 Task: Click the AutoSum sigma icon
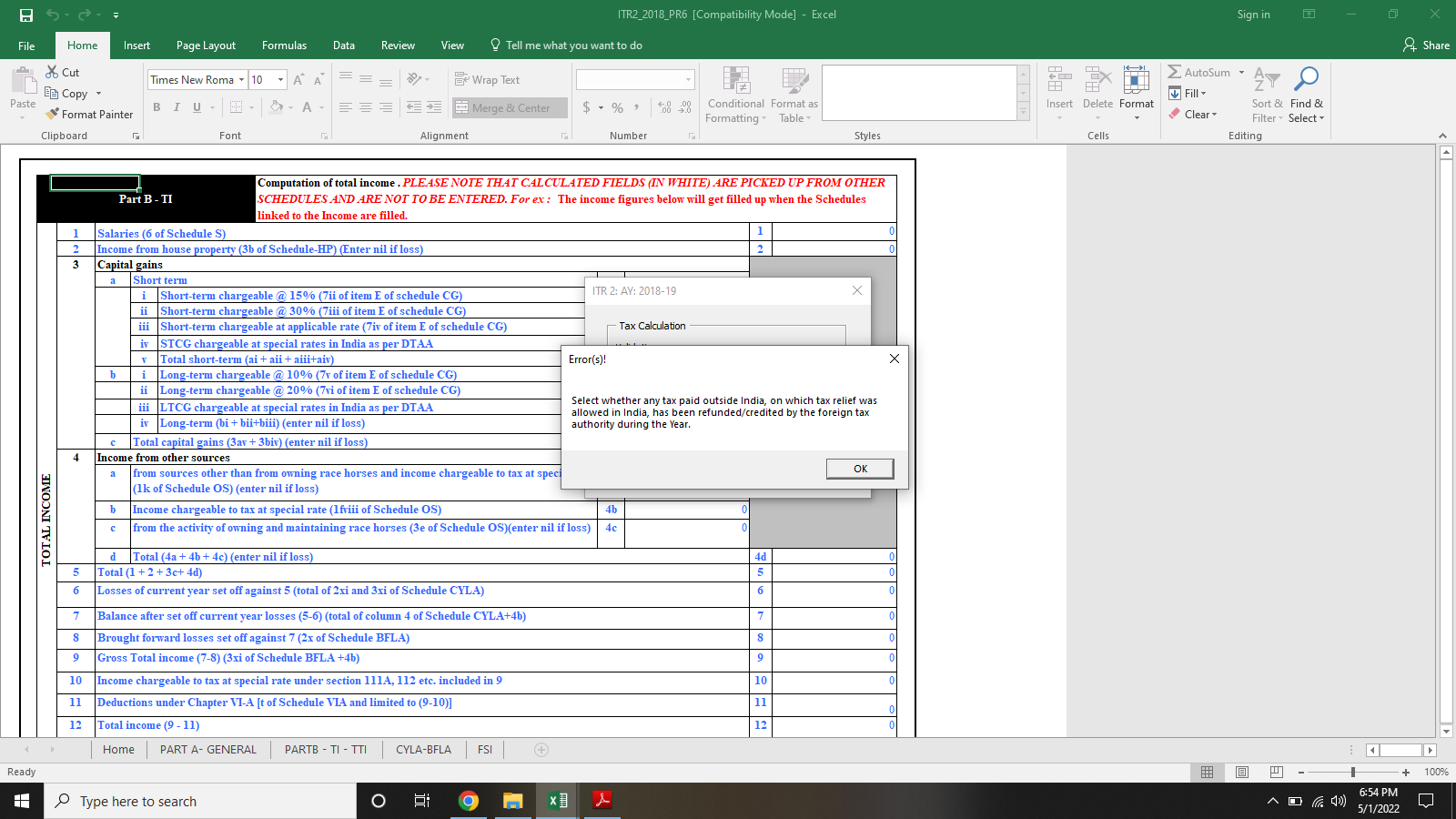click(x=1175, y=72)
